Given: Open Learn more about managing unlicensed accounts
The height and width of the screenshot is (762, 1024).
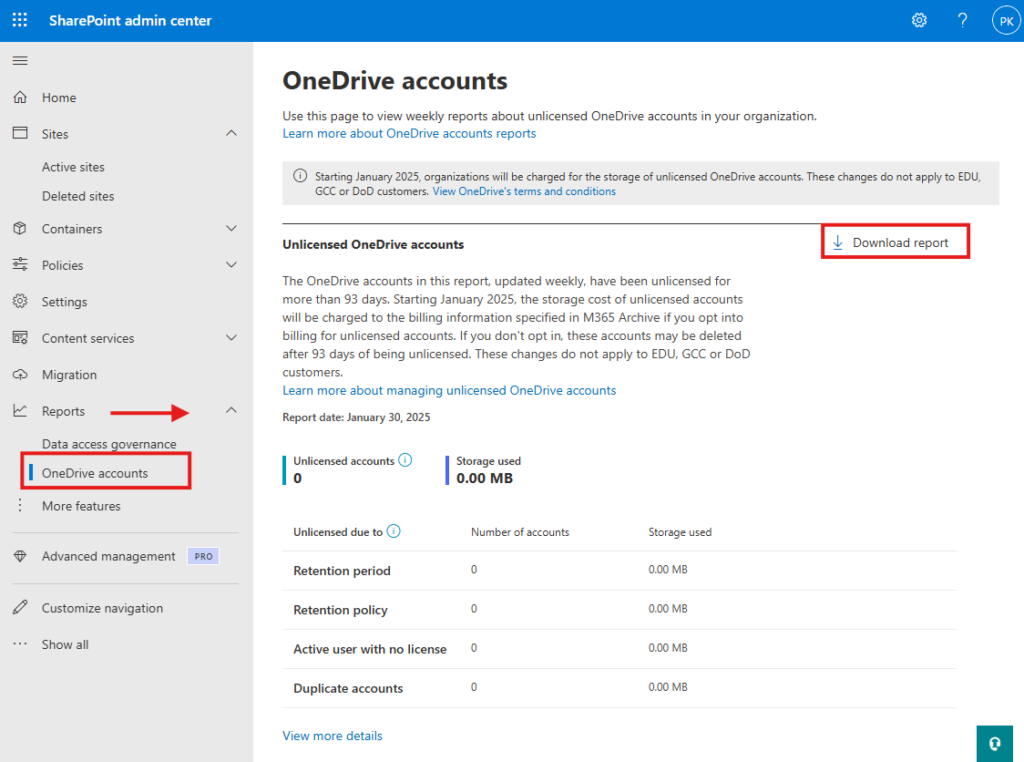Looking at the screenshot, I should [x=449, y=390].
